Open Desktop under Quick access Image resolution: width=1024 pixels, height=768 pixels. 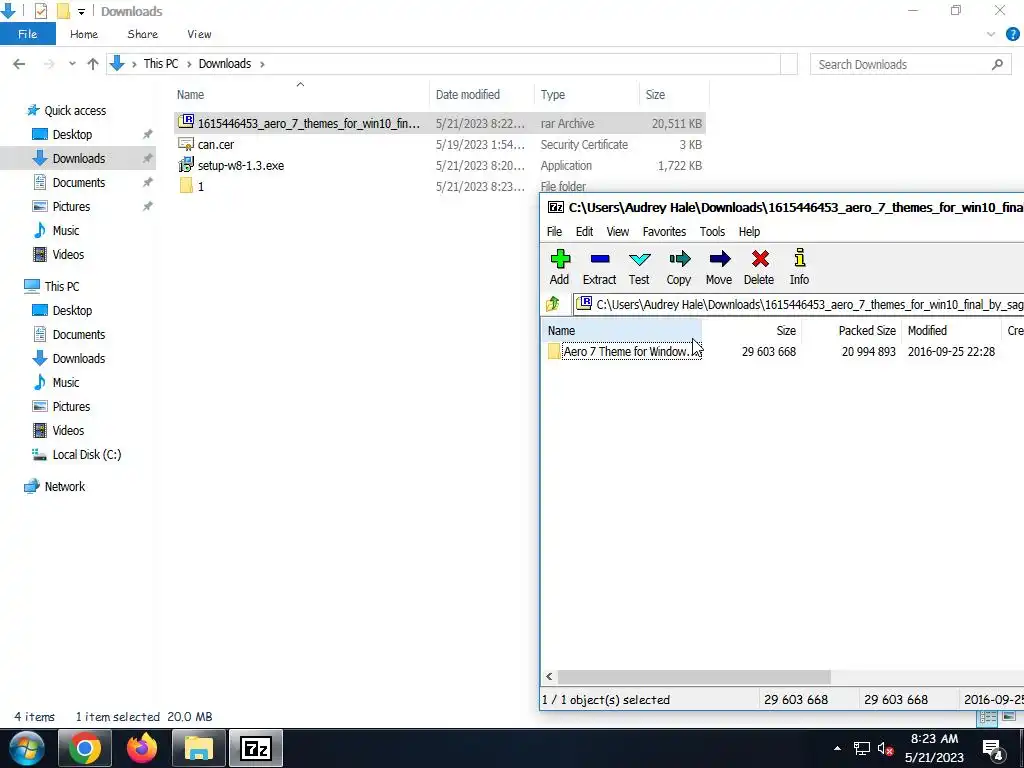72,135
